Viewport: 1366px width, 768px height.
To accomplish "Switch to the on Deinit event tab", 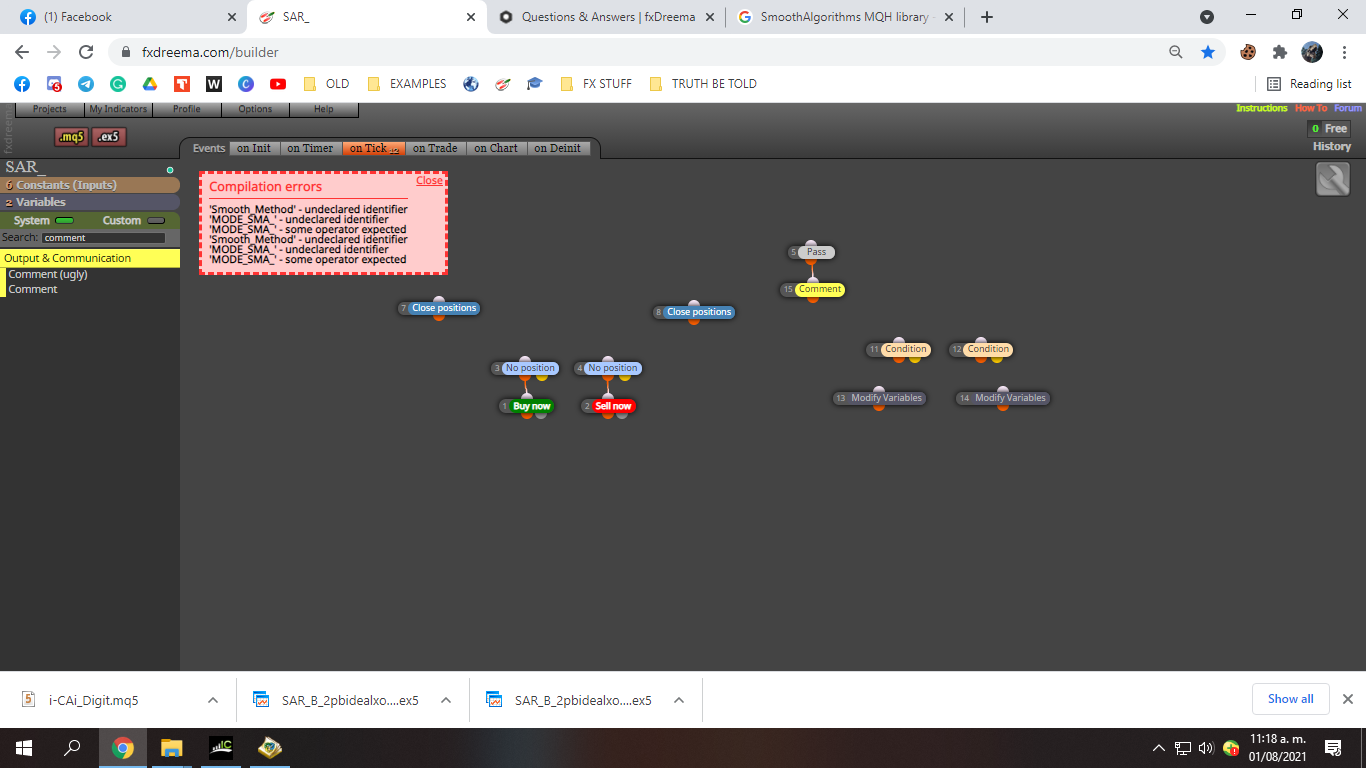I will point(558,148).
